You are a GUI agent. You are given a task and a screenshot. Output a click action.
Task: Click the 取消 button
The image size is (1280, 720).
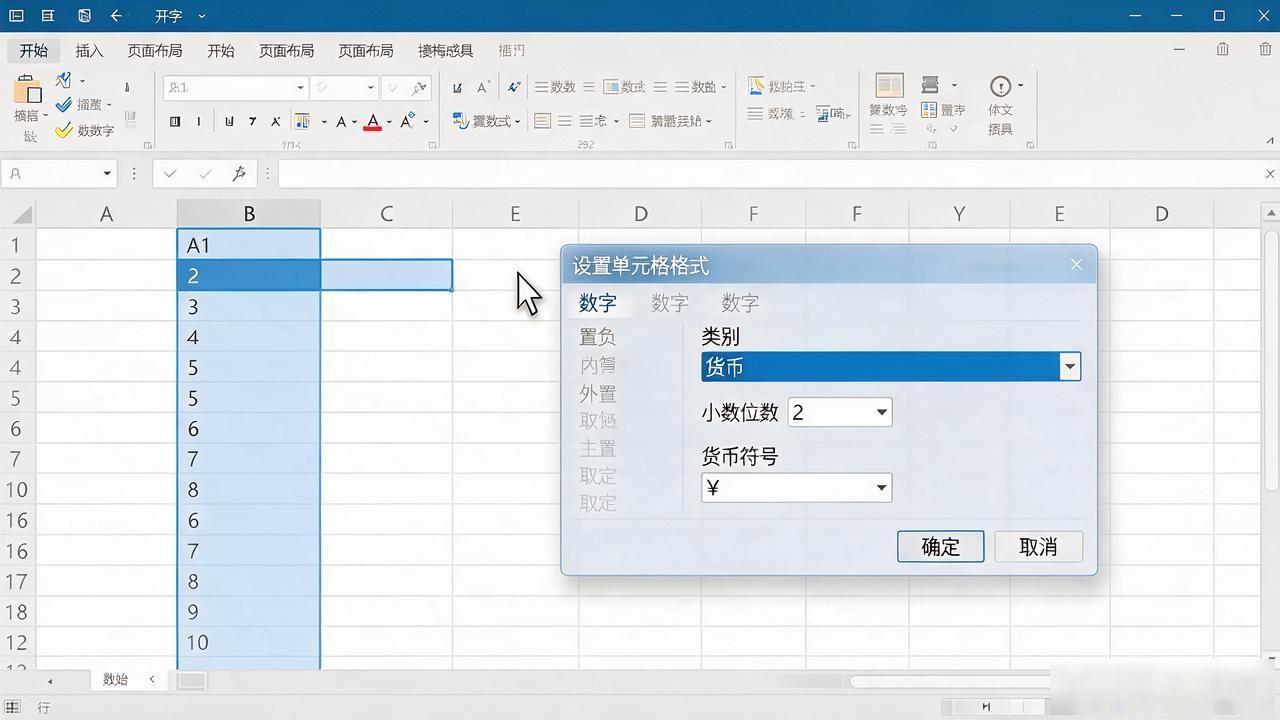(x=1038, y=546)
